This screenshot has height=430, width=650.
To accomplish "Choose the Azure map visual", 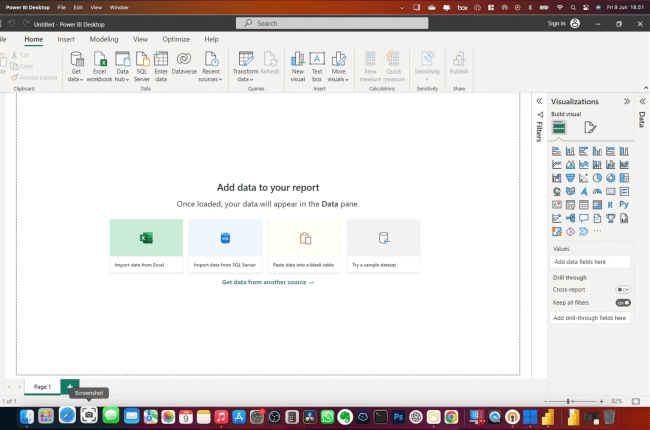I will (584, 191).
